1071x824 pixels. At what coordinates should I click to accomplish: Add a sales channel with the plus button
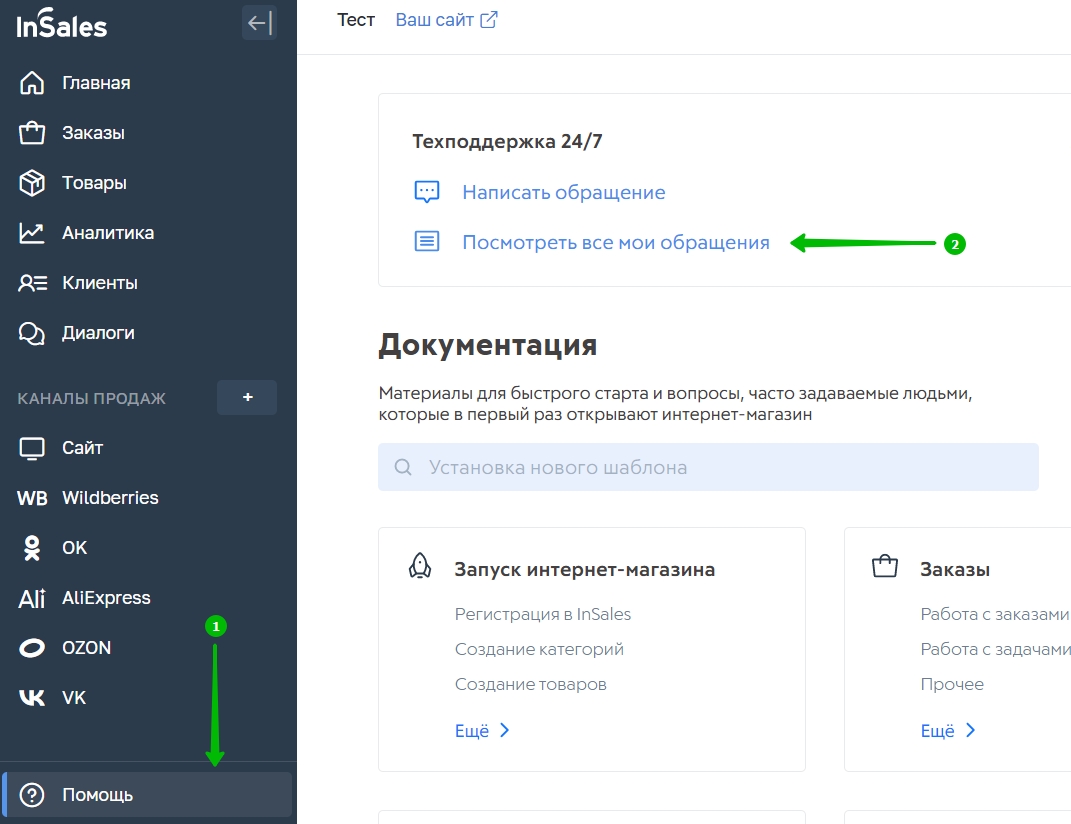point(247,397)
